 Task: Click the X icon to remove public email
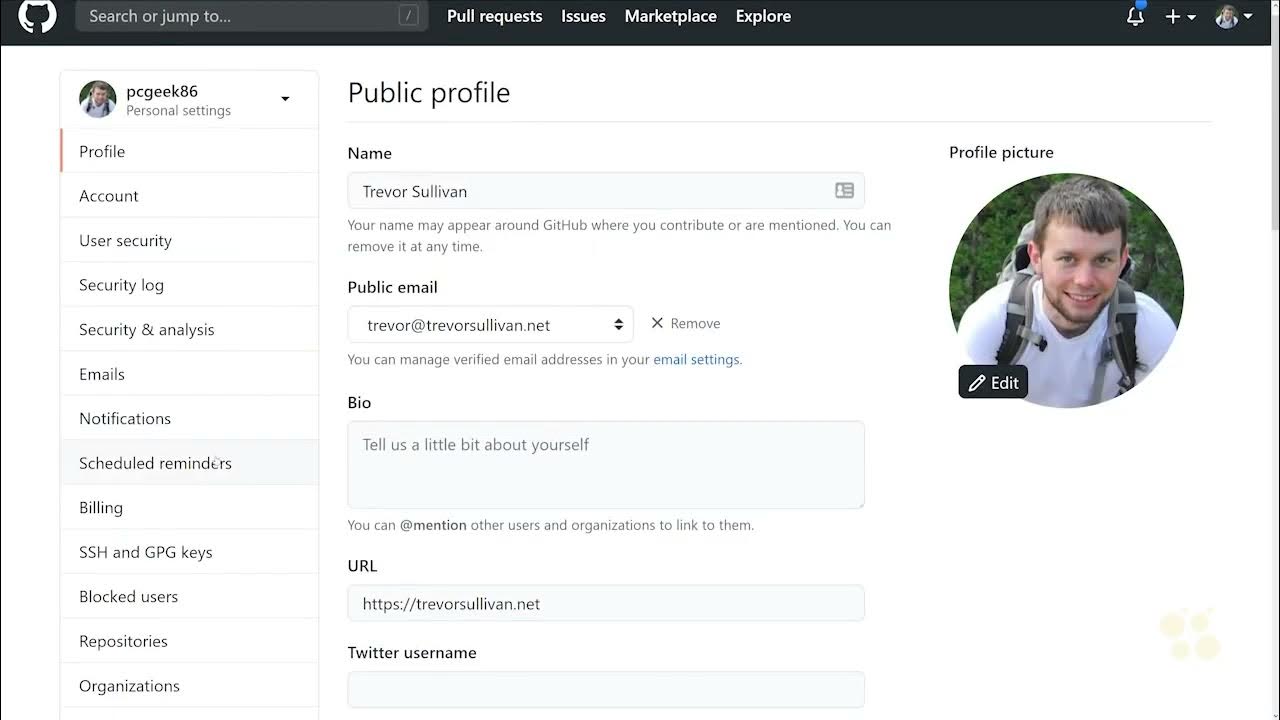657,323
